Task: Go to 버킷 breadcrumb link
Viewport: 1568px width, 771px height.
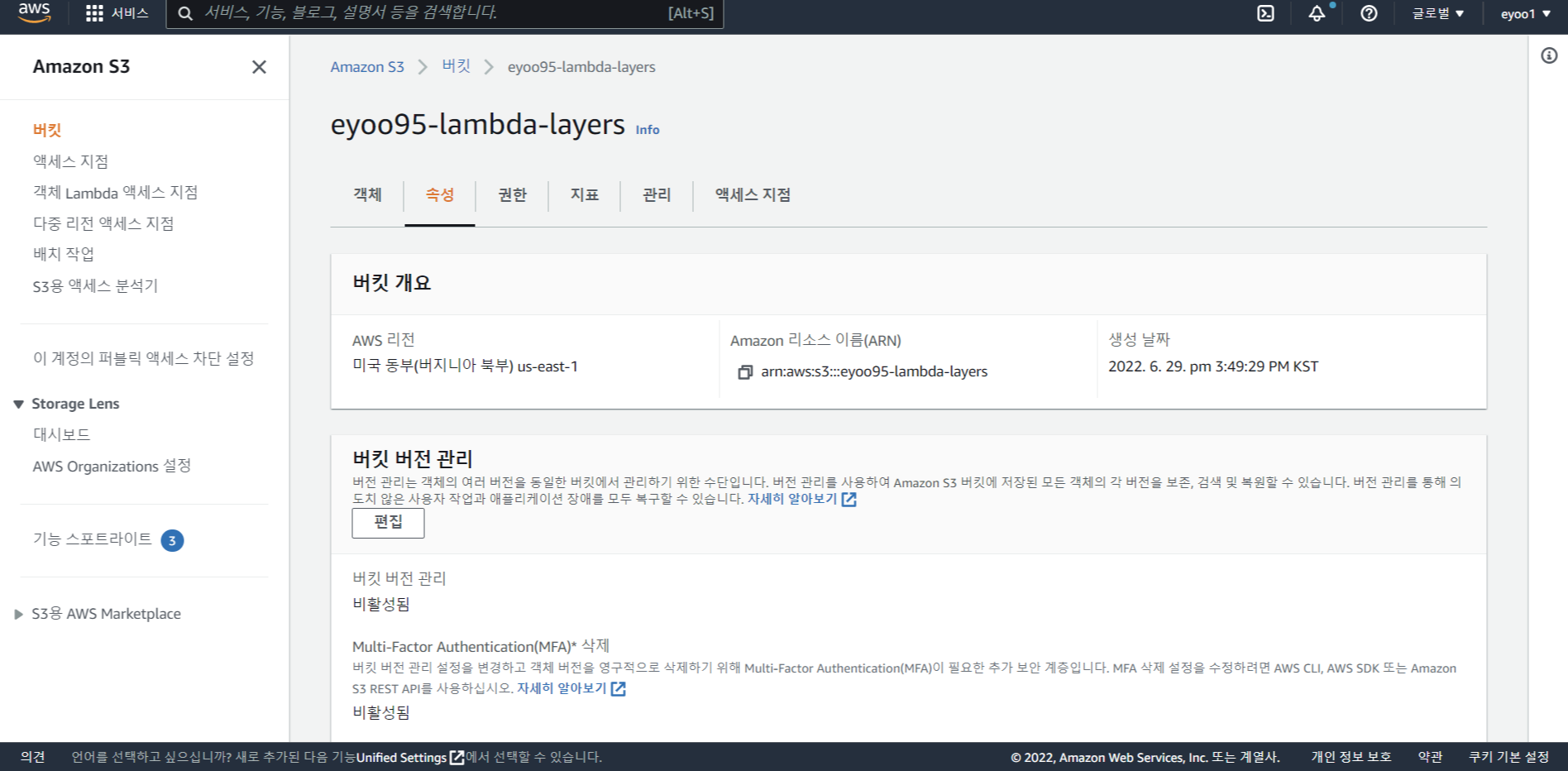Action: [456, 66]
